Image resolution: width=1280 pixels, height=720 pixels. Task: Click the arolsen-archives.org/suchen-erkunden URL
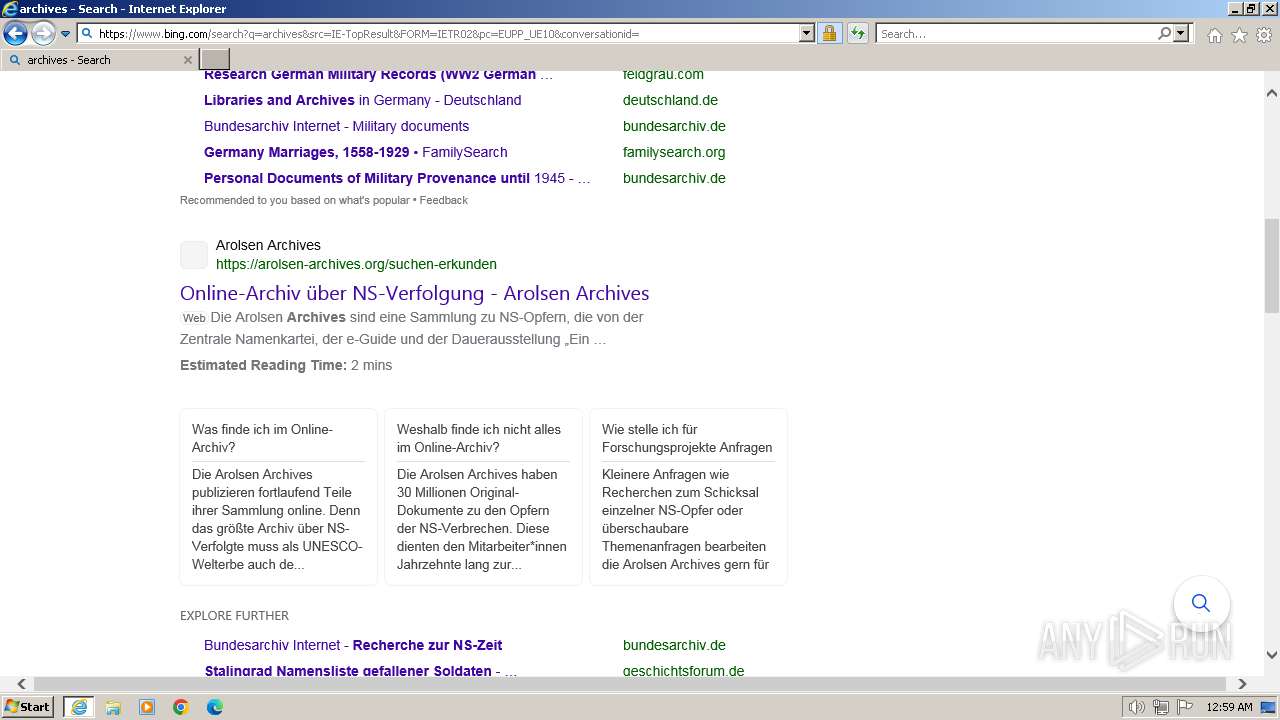tap(356, 264)
